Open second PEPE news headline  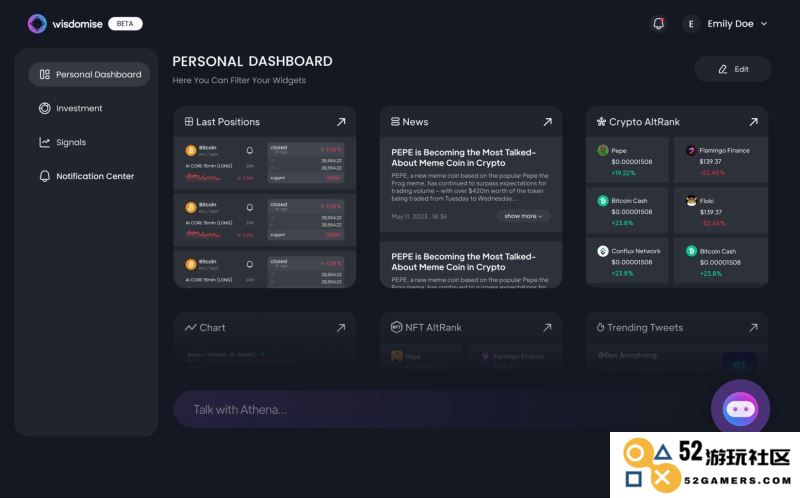coord(463,262)
